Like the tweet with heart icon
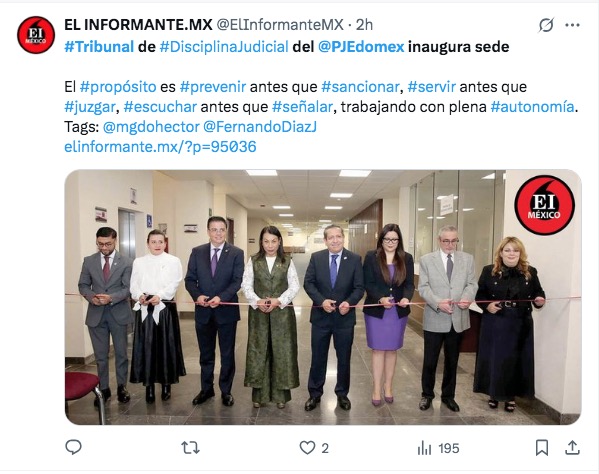Image resolution: width=599 pixels, height=474 pixels. coord(307,447)
